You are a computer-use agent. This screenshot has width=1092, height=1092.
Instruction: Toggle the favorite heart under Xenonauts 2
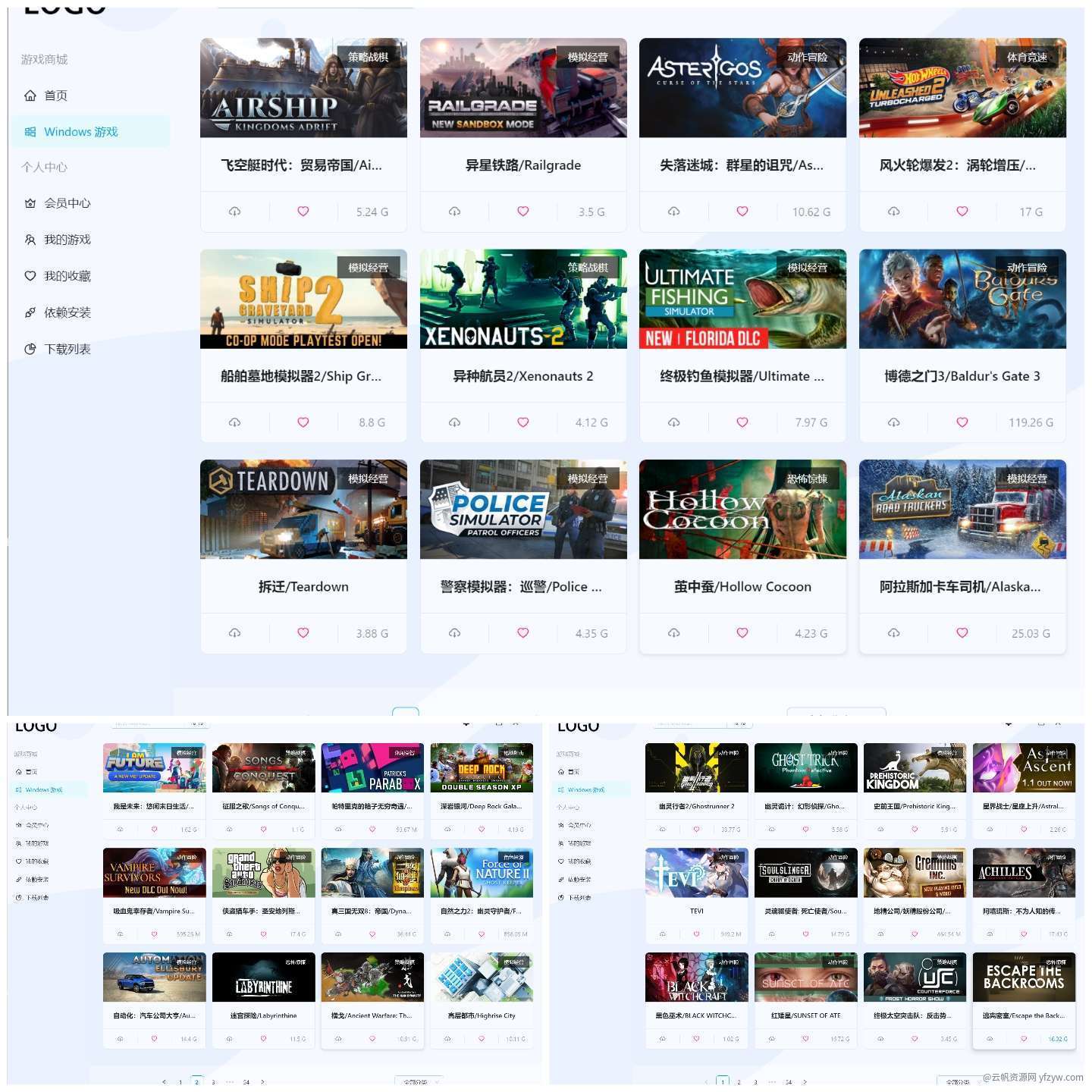point(523,422)
